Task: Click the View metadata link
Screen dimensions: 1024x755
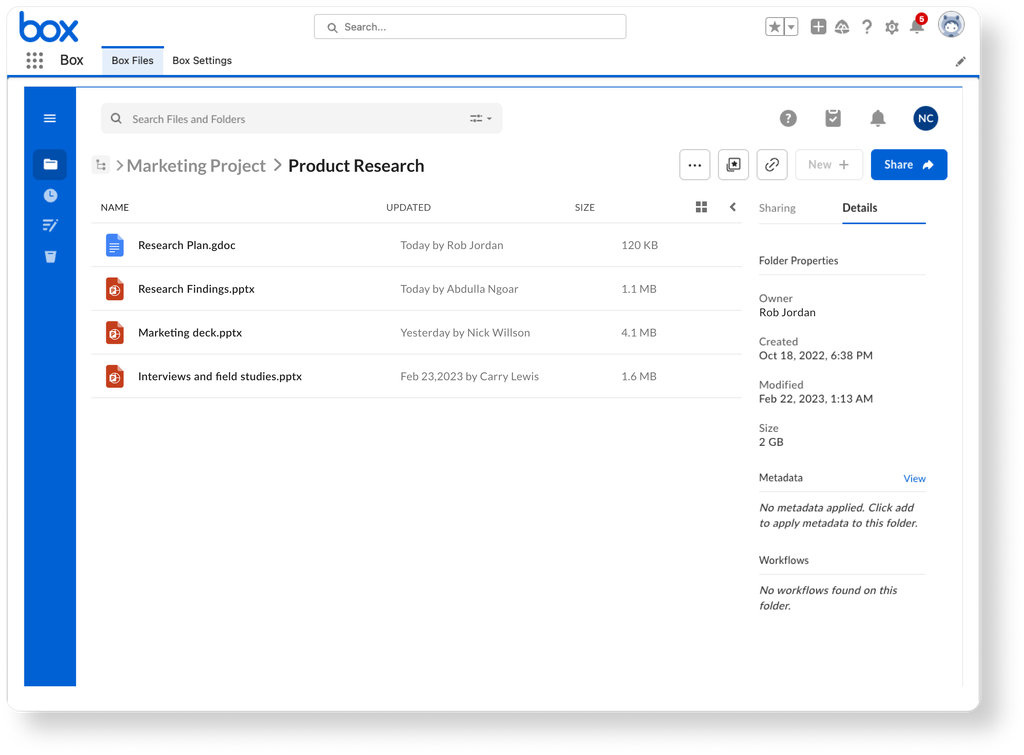Action: coord(914,479)
